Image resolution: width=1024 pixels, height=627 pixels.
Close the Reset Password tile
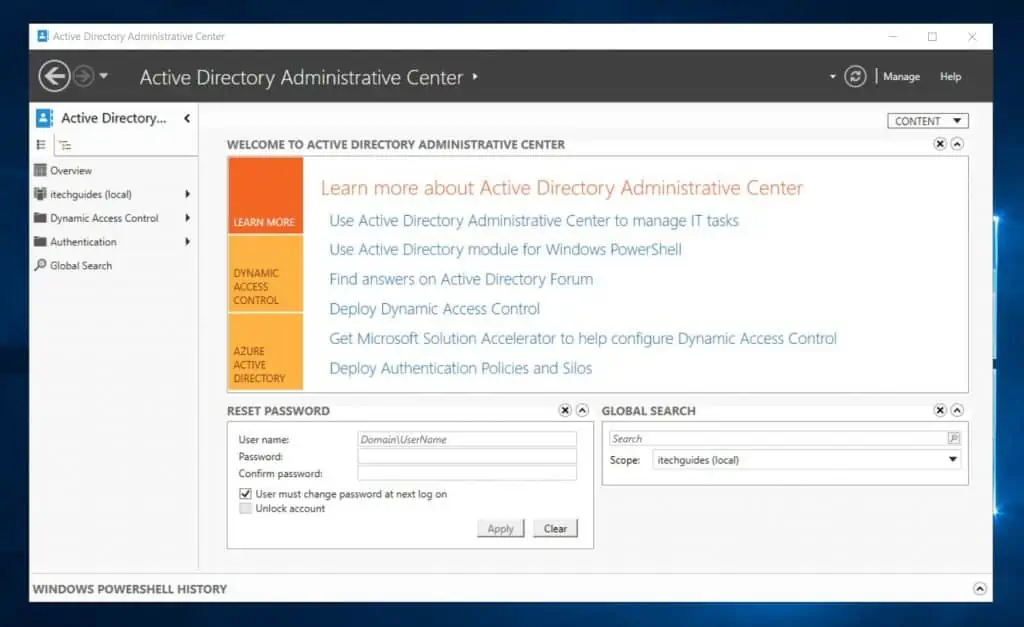[565, 410]
